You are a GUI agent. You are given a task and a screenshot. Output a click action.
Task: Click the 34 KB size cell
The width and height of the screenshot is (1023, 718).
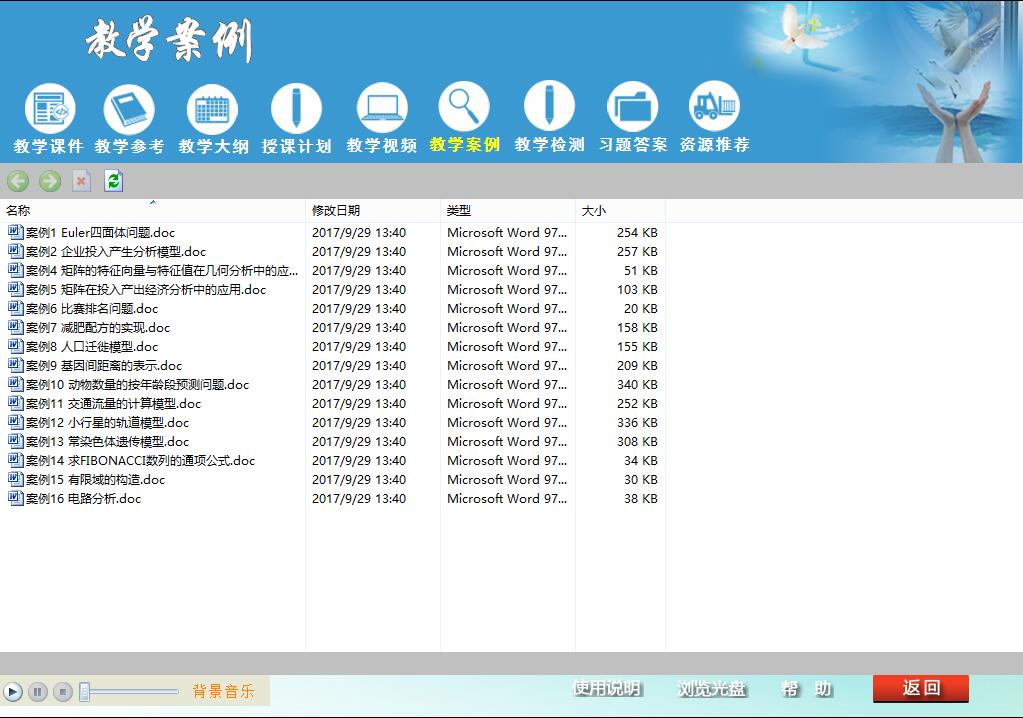(x=641, y=460)
